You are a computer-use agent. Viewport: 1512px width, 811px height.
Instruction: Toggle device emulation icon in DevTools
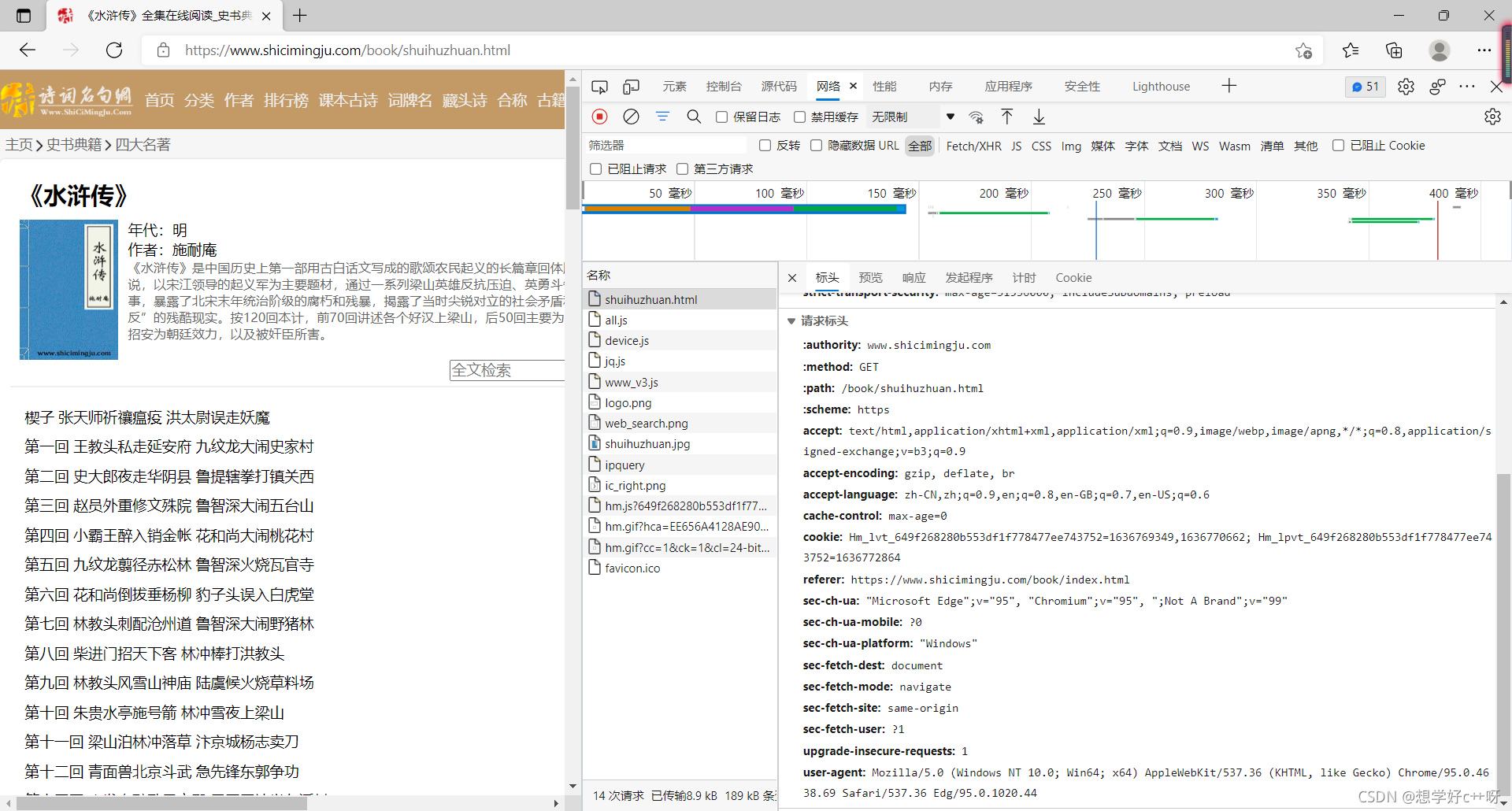(x=631, y=87)
